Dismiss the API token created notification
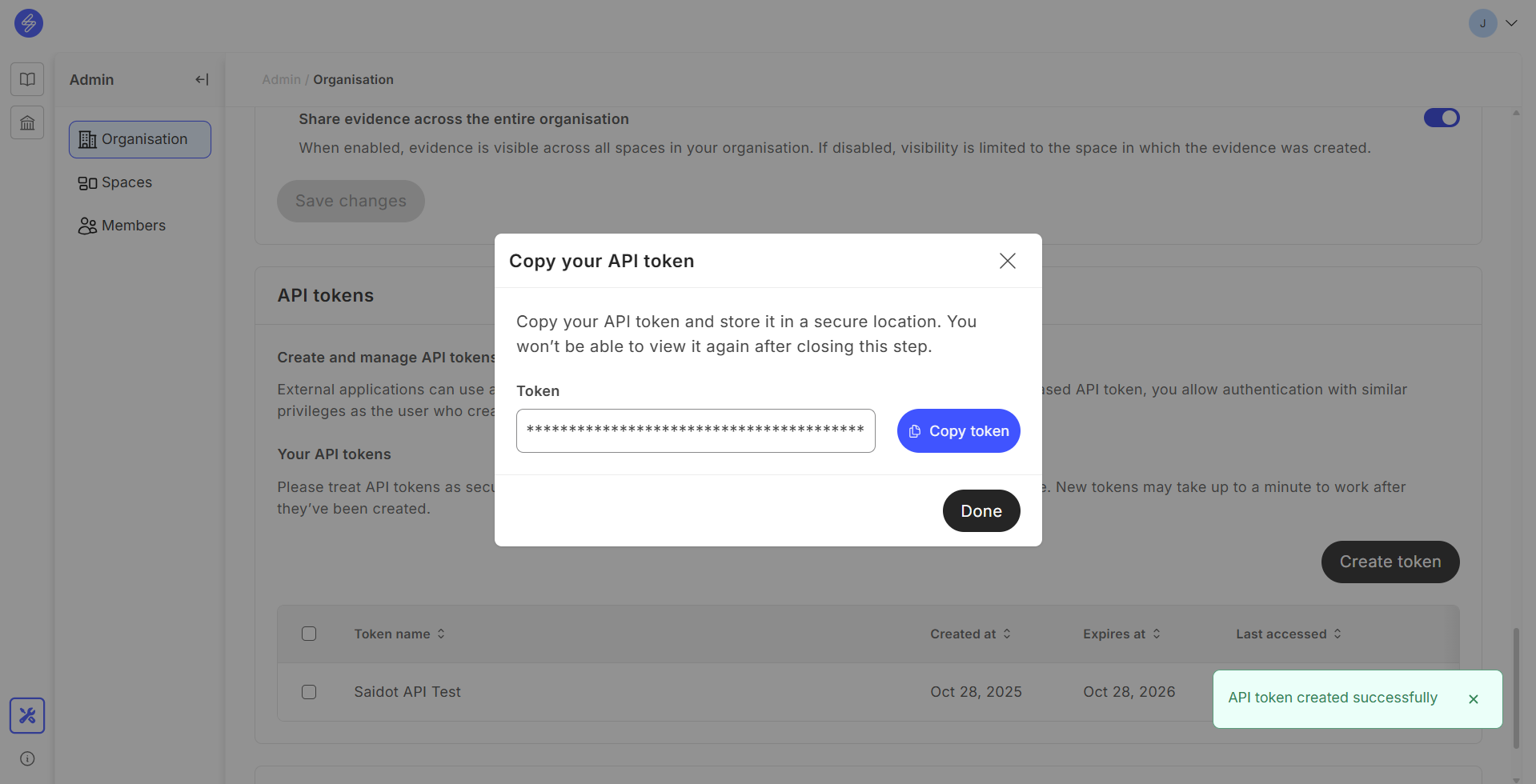The height and width of the screenshot is (784, 1536). click(x=1473, y=699)
